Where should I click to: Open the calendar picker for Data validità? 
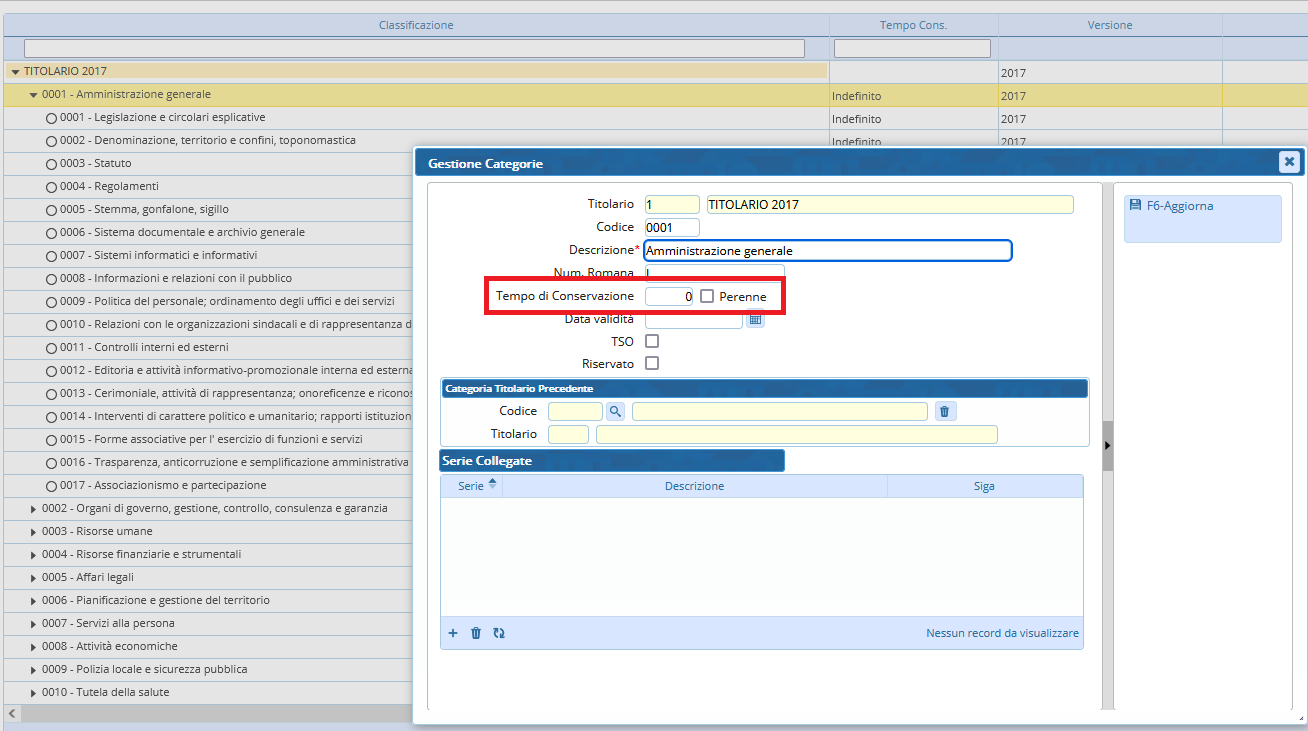click(x=755, y=319)
